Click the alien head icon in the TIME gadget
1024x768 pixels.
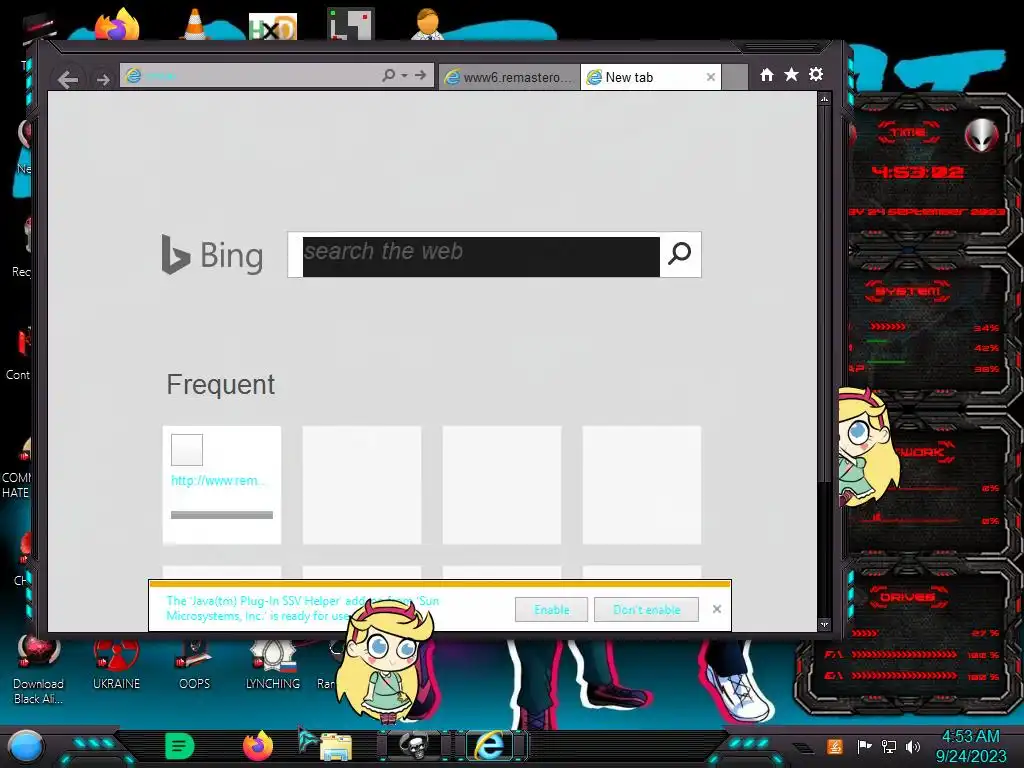pyautogui.click(x=982, y=136)
